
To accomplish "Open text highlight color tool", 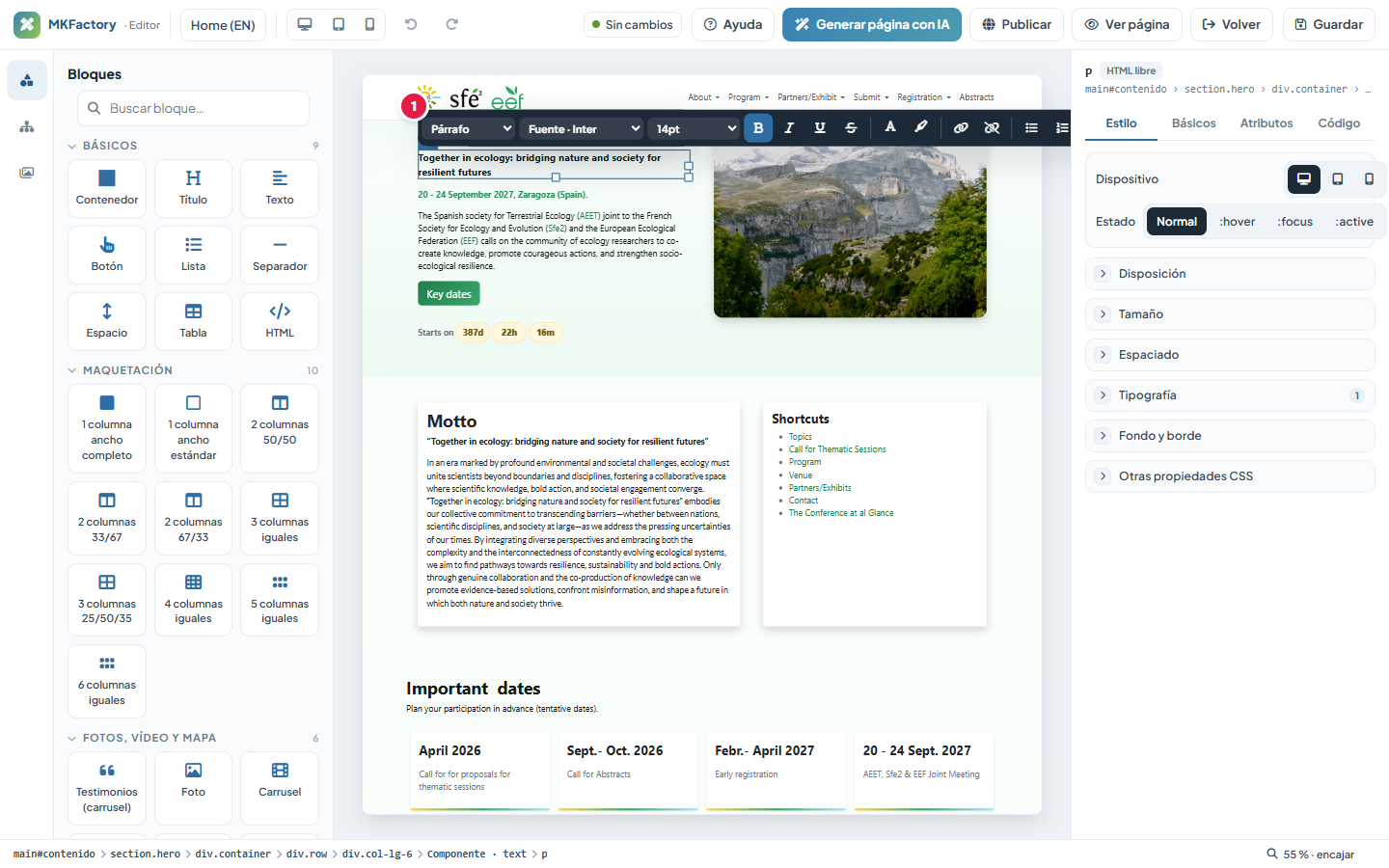I will click(921, 127).
